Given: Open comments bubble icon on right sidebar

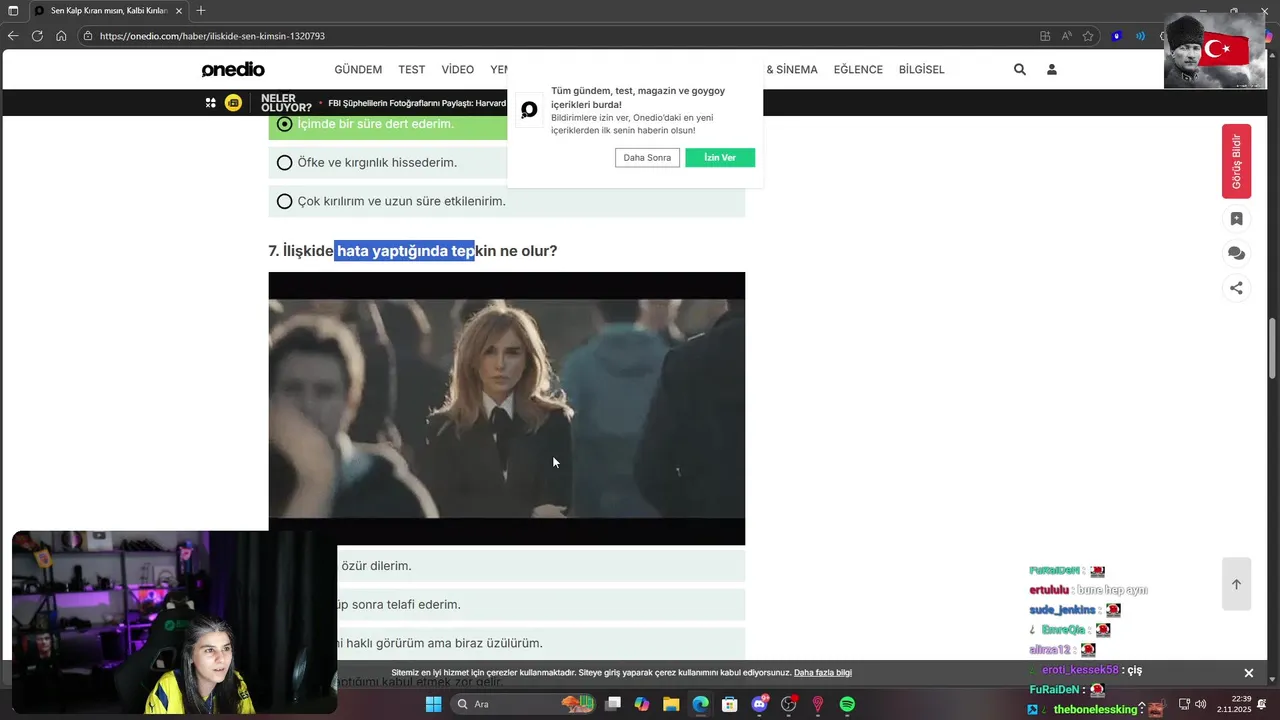Looking at the screenshot, I should click(x=1236, y=254).
